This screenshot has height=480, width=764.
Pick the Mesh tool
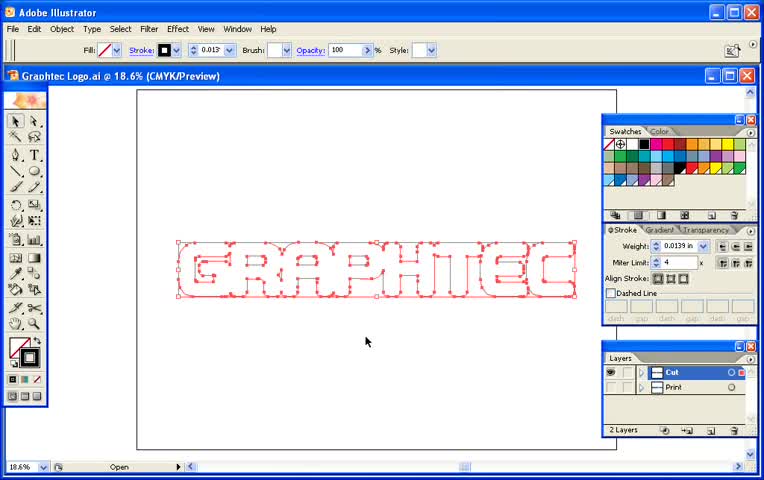tap(16, 258)
